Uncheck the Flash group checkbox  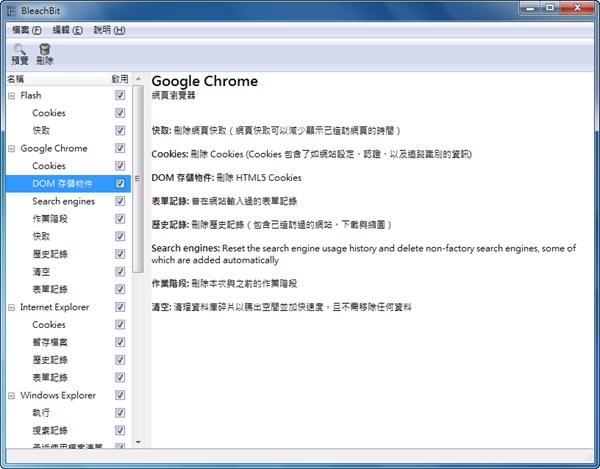120,95
